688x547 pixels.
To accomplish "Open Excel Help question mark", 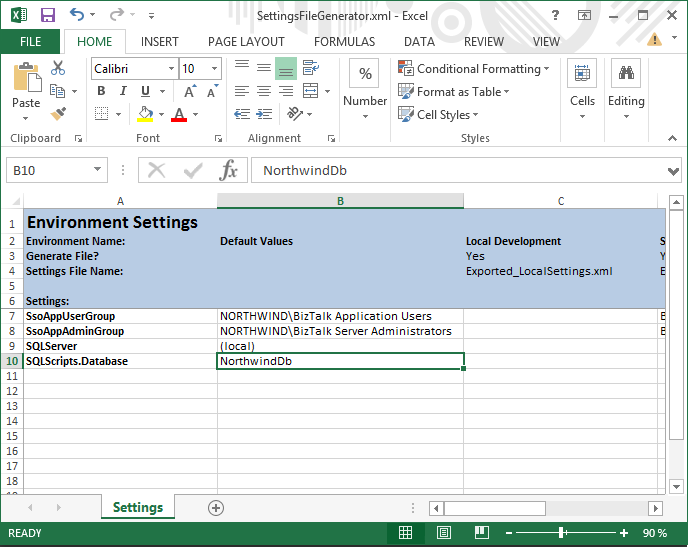I will coord(555,15).
